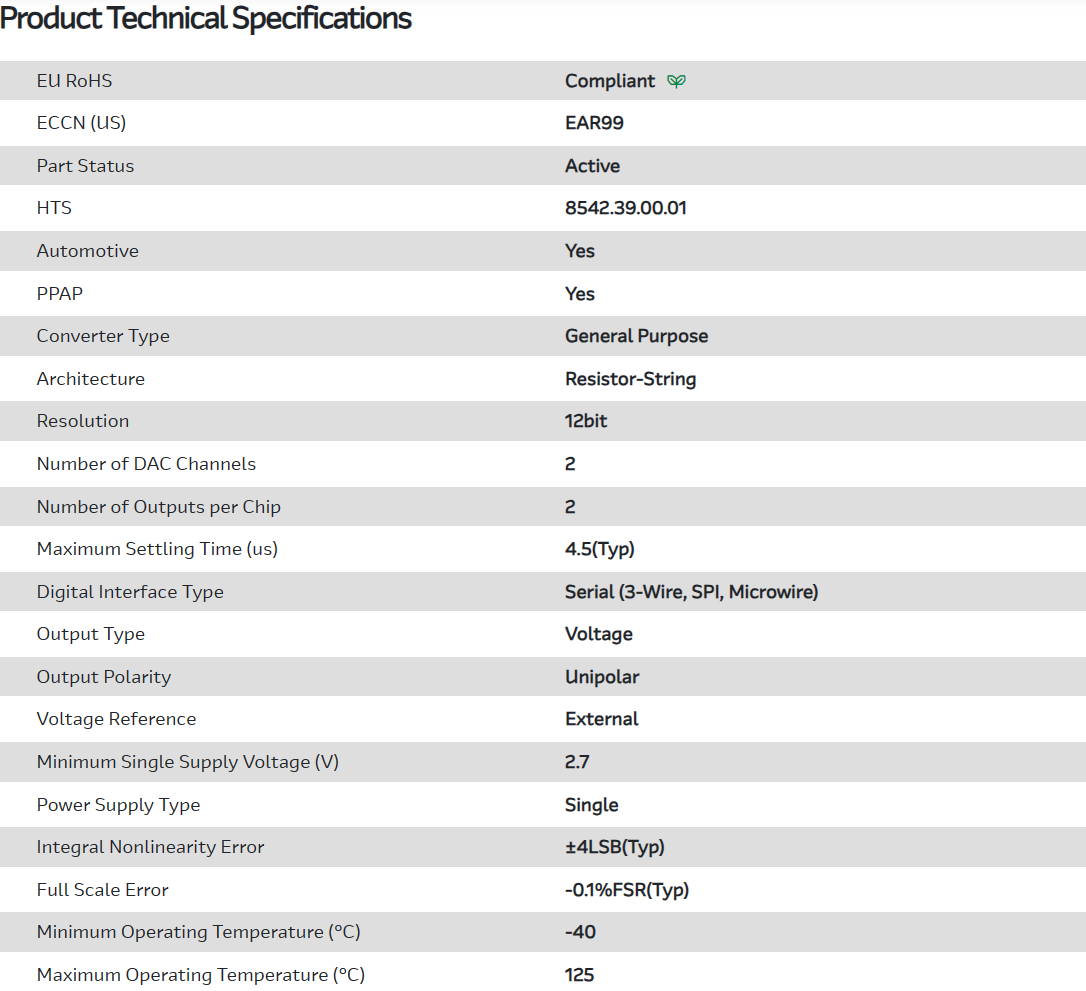The image size is (1086, 991).
Task: Select the Resistor-String architecture value
Action: click(630, 379)
